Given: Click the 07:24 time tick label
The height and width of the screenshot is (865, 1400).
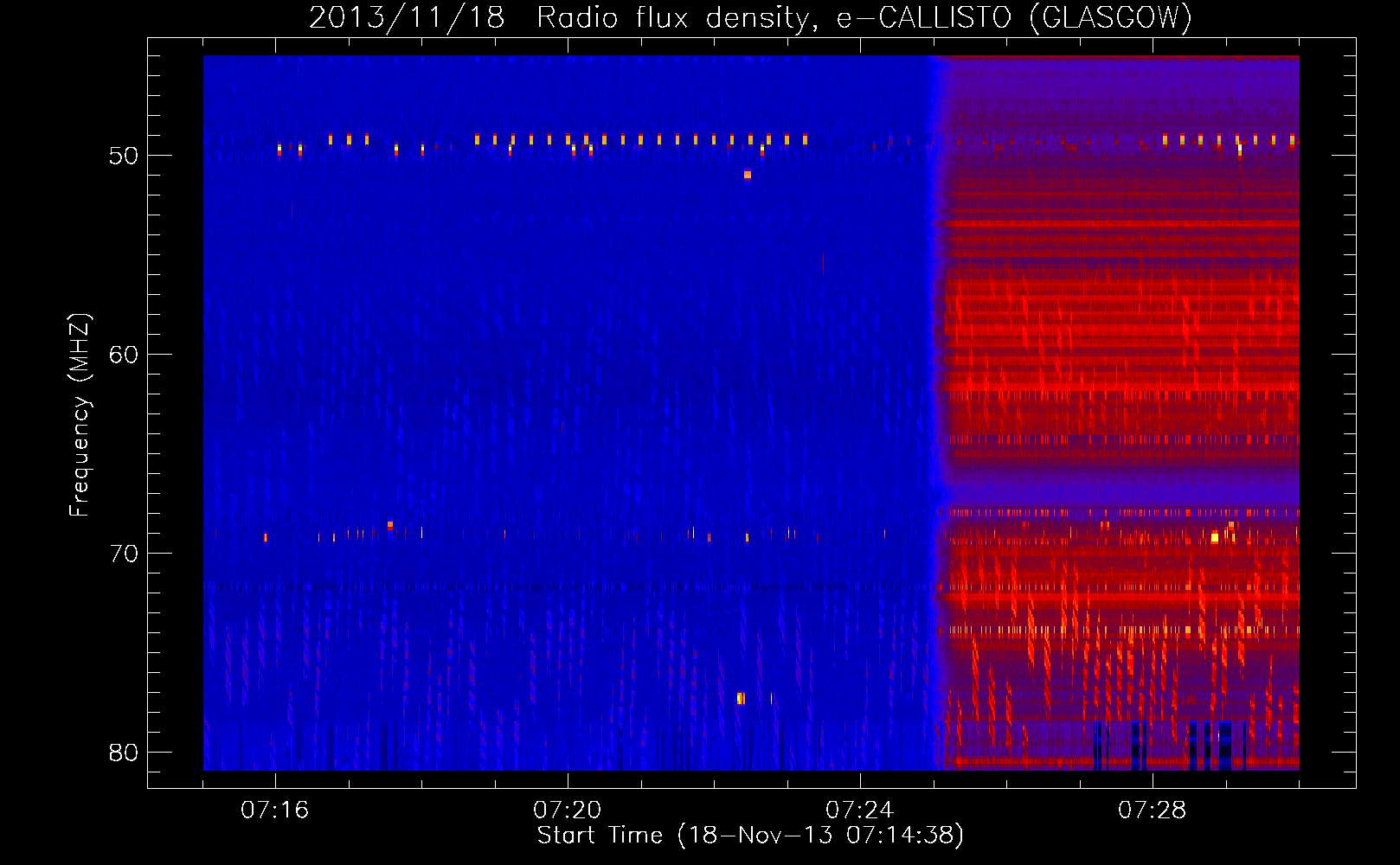Looking at the screenshot, I should tap(860, 811).
